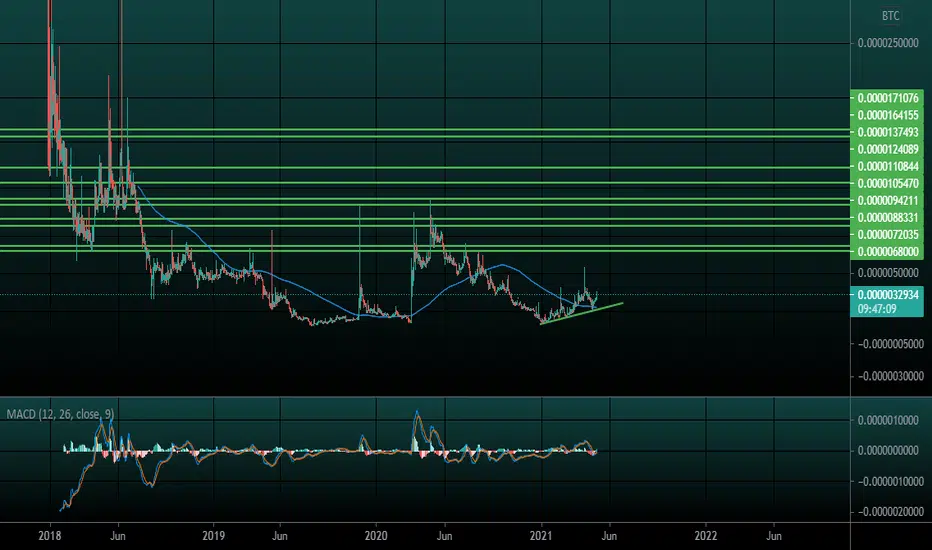Click the 2020 label on the time axis

click(x=376, y=536)
